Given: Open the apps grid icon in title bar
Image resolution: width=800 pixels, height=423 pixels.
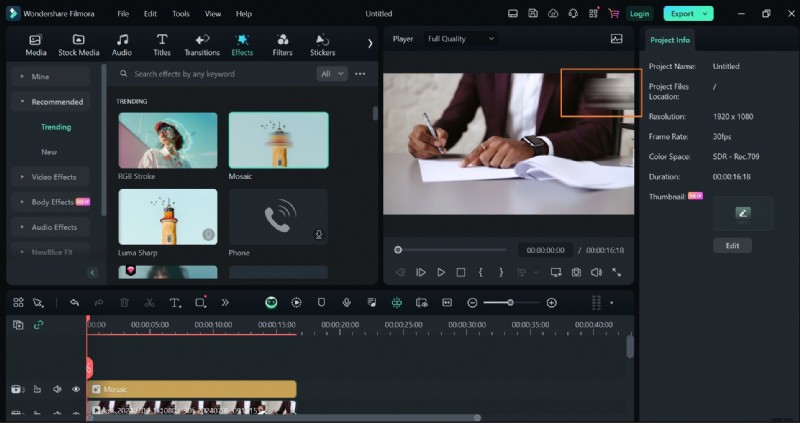Looking at the screenshot, I should tap(593, 14).
